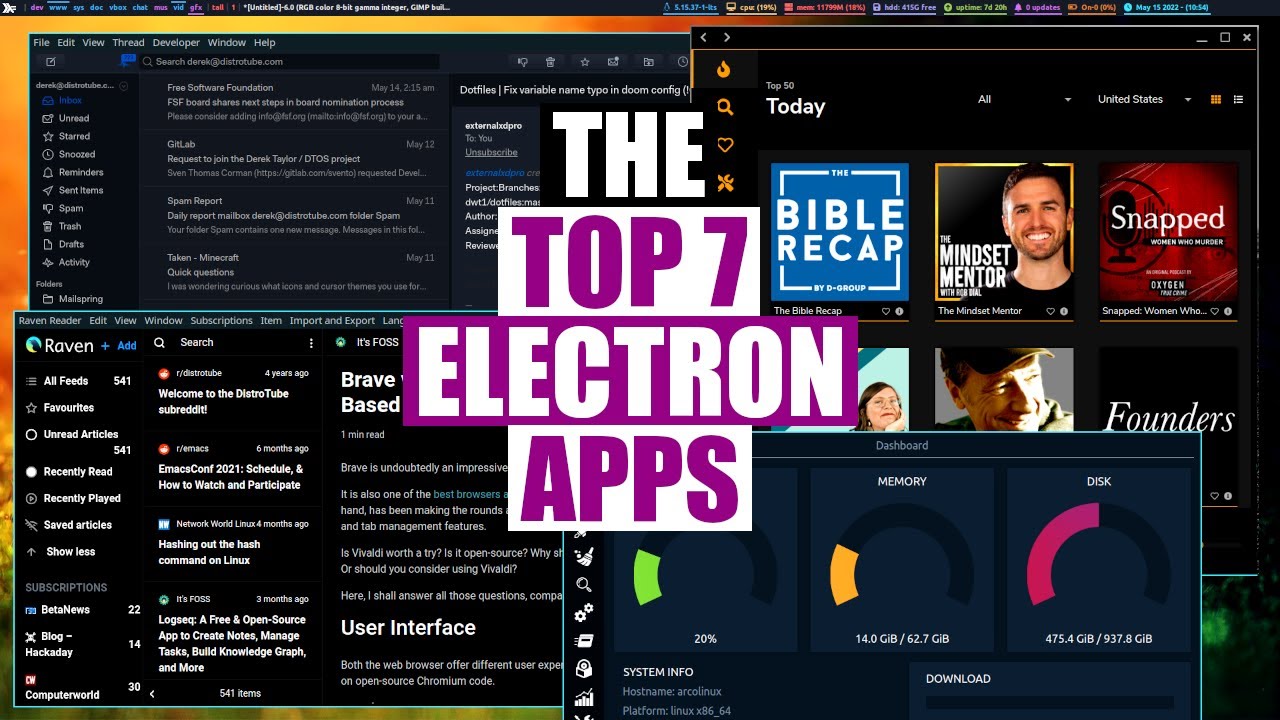1280x720 pixels.
Task: Go forward in the podcast app
Action: [727, 37]
